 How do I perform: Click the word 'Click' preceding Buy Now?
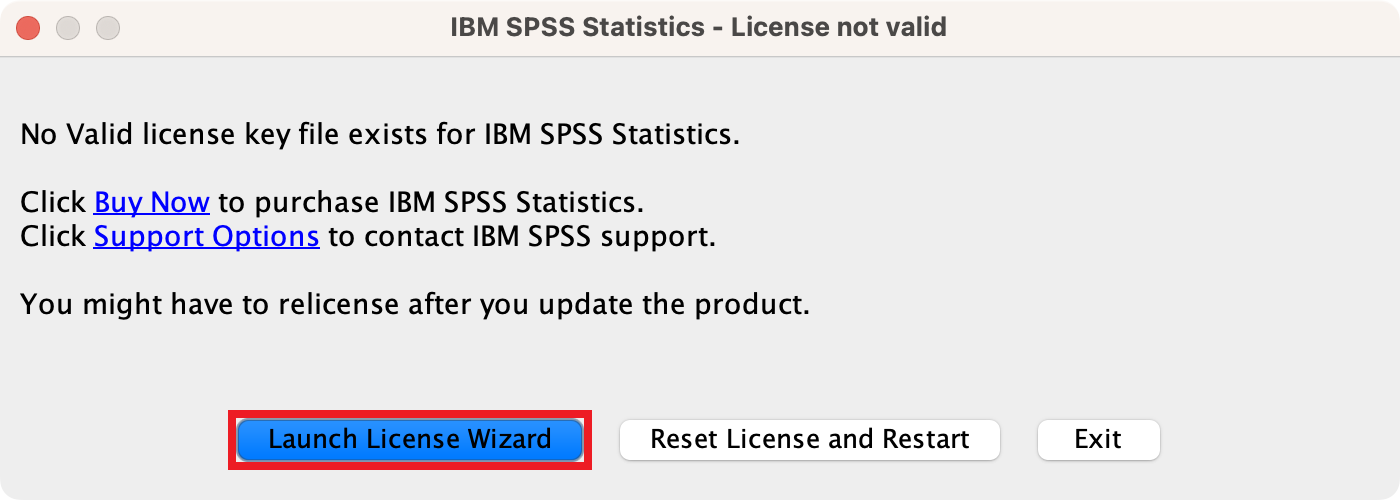coord(53,202)
